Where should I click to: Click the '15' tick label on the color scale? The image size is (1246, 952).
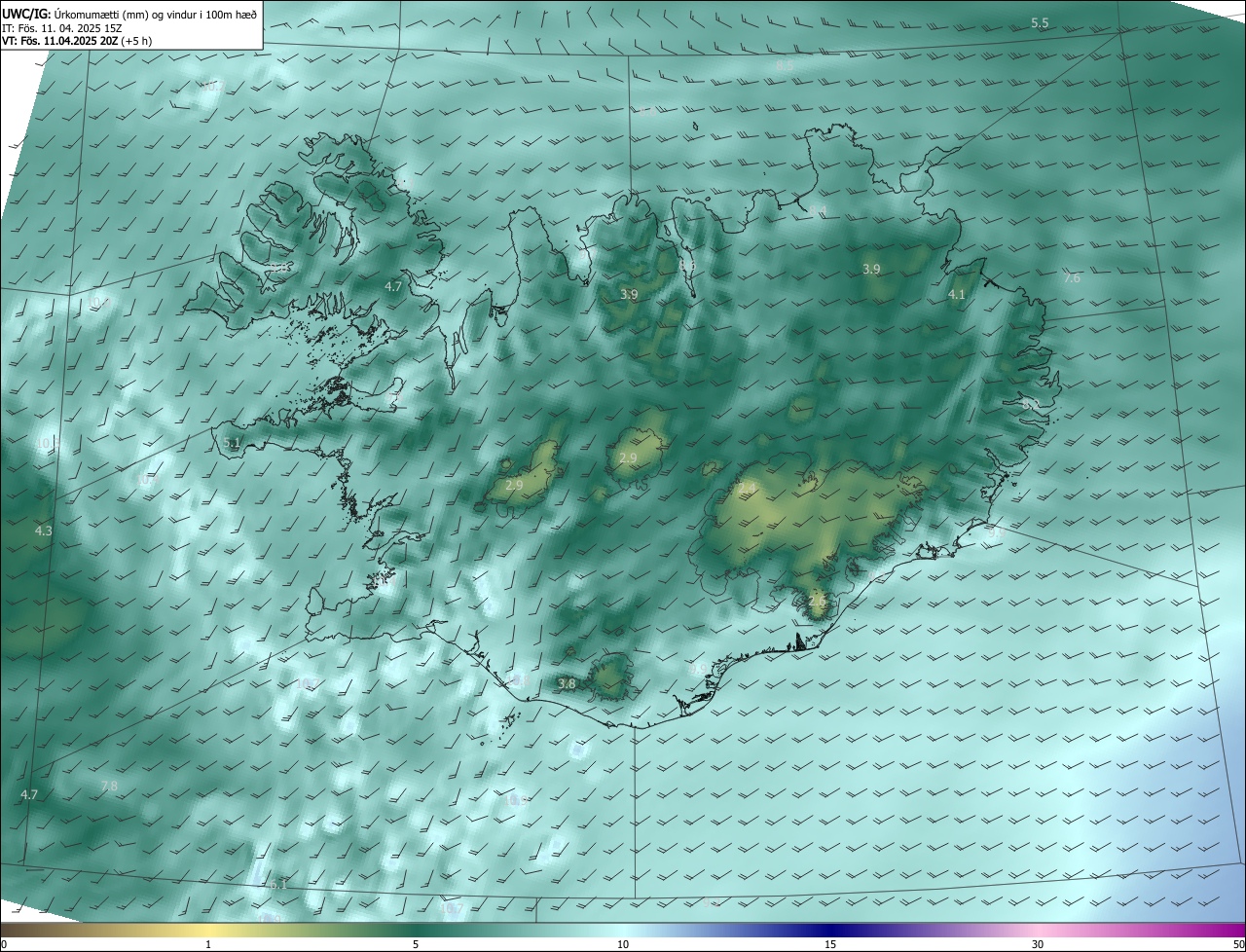point(830,944)
